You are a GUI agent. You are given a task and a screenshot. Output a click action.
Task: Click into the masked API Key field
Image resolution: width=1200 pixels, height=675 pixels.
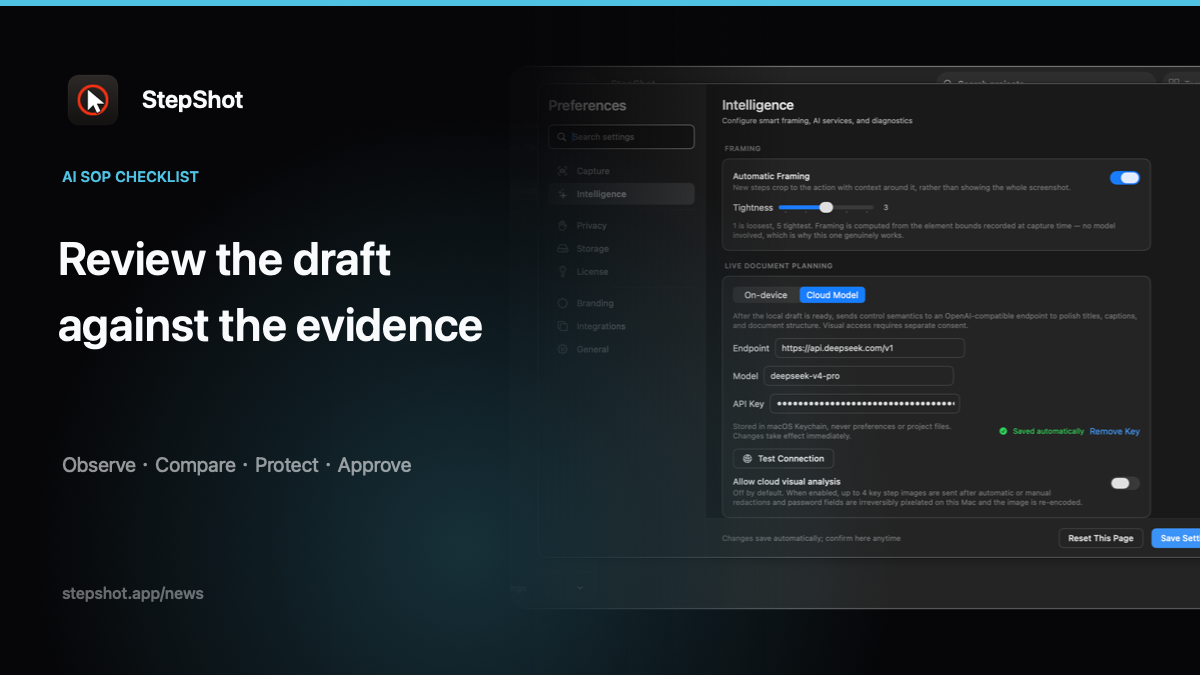pyautogui.click(x=864, y=404)
